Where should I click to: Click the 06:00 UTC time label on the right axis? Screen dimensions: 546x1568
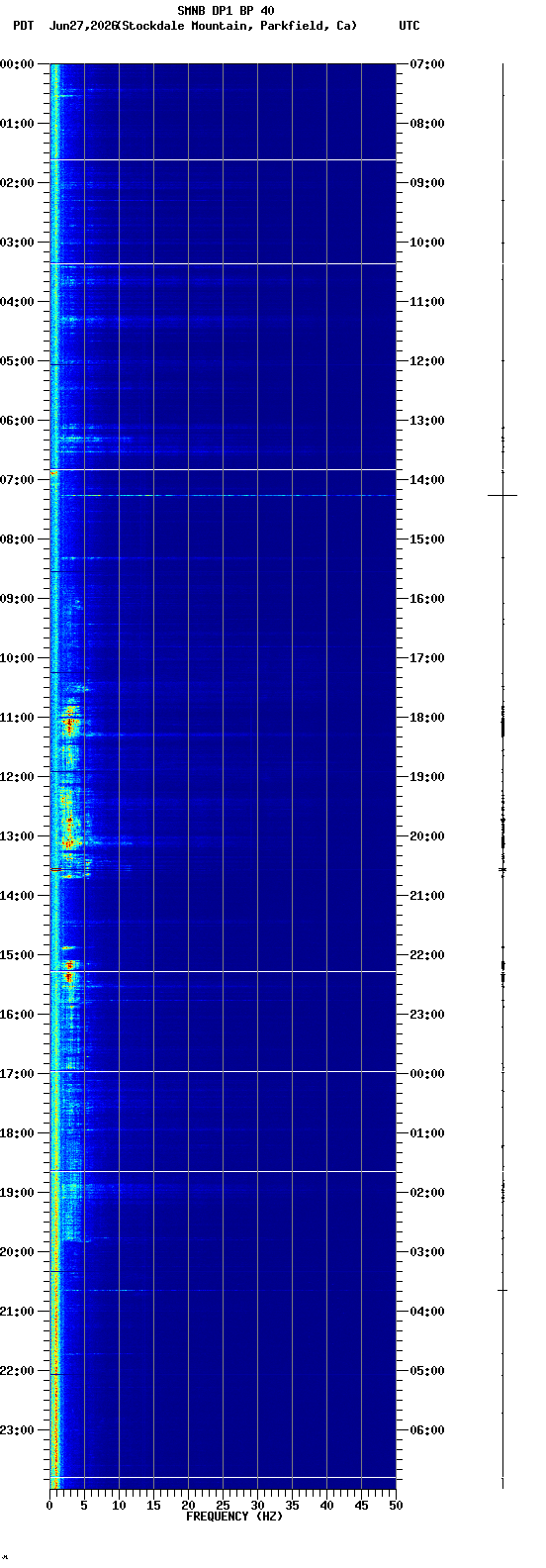pos(426,1430)
